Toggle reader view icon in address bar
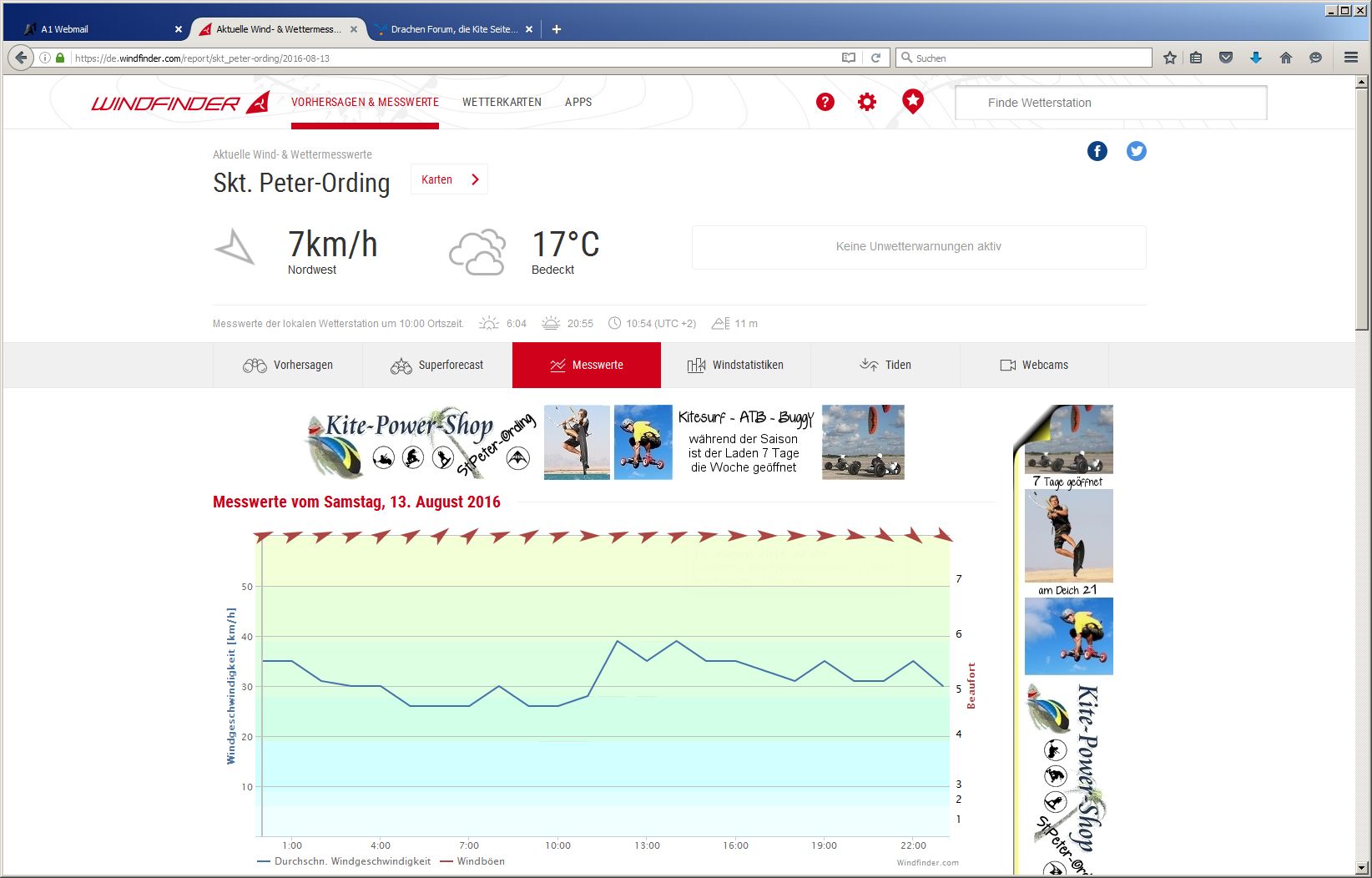 849,58
